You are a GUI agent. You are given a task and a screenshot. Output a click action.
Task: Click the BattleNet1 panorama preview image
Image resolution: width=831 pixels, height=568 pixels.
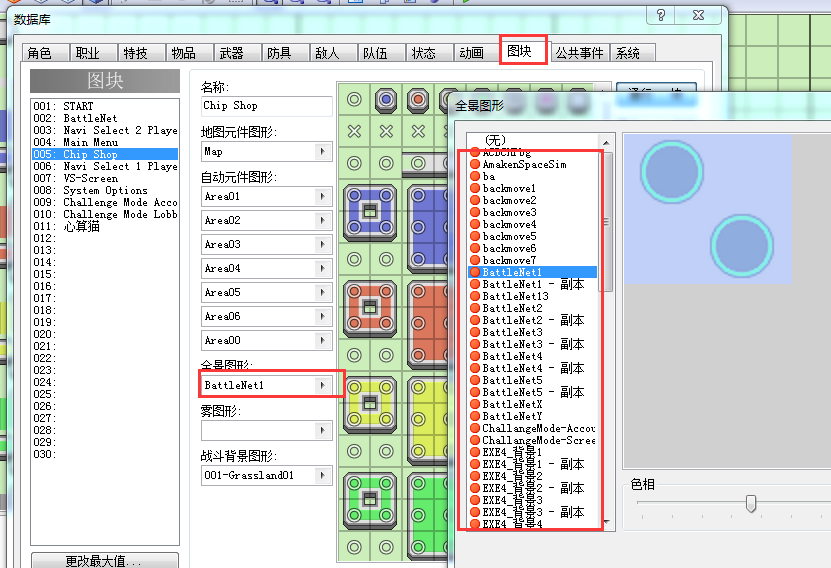pyautogui.click(x=708, y=209)
